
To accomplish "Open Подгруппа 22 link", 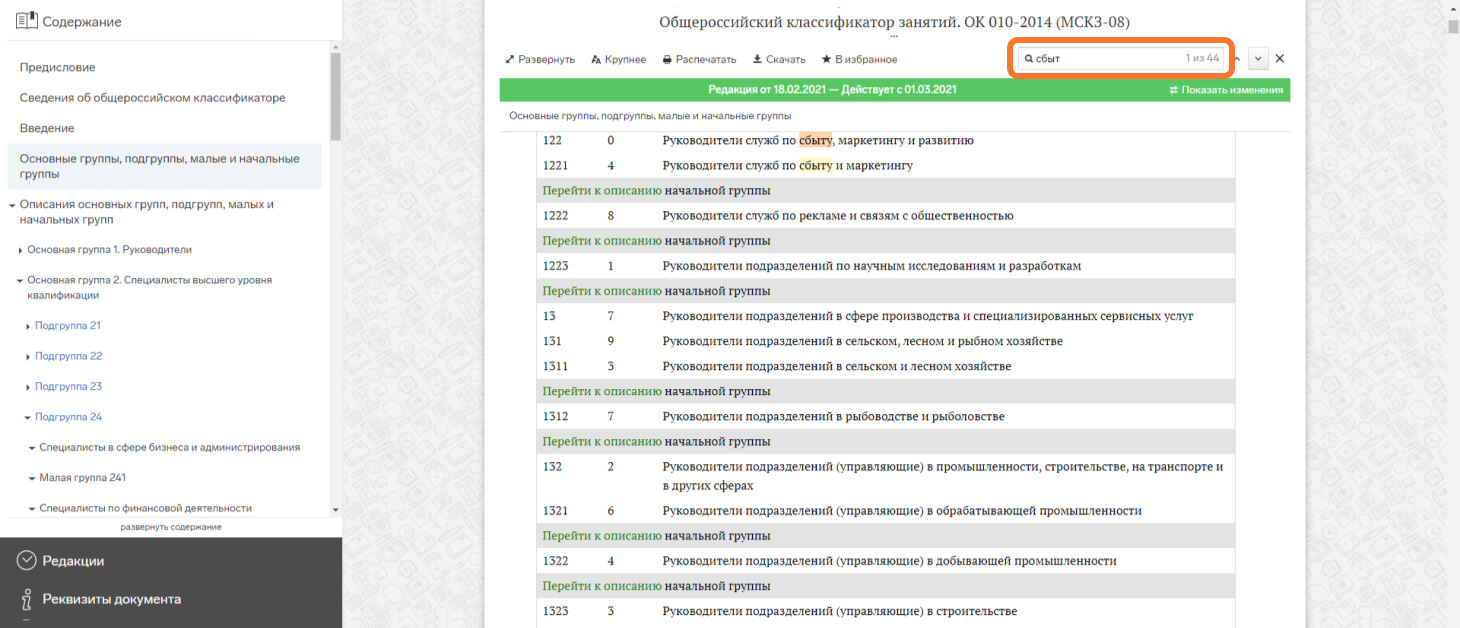I will coord(68,356).
